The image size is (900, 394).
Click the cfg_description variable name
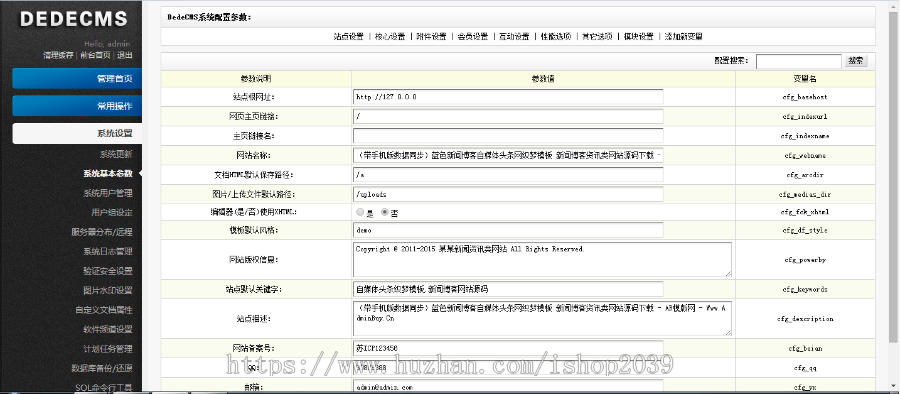click(805, 319)
